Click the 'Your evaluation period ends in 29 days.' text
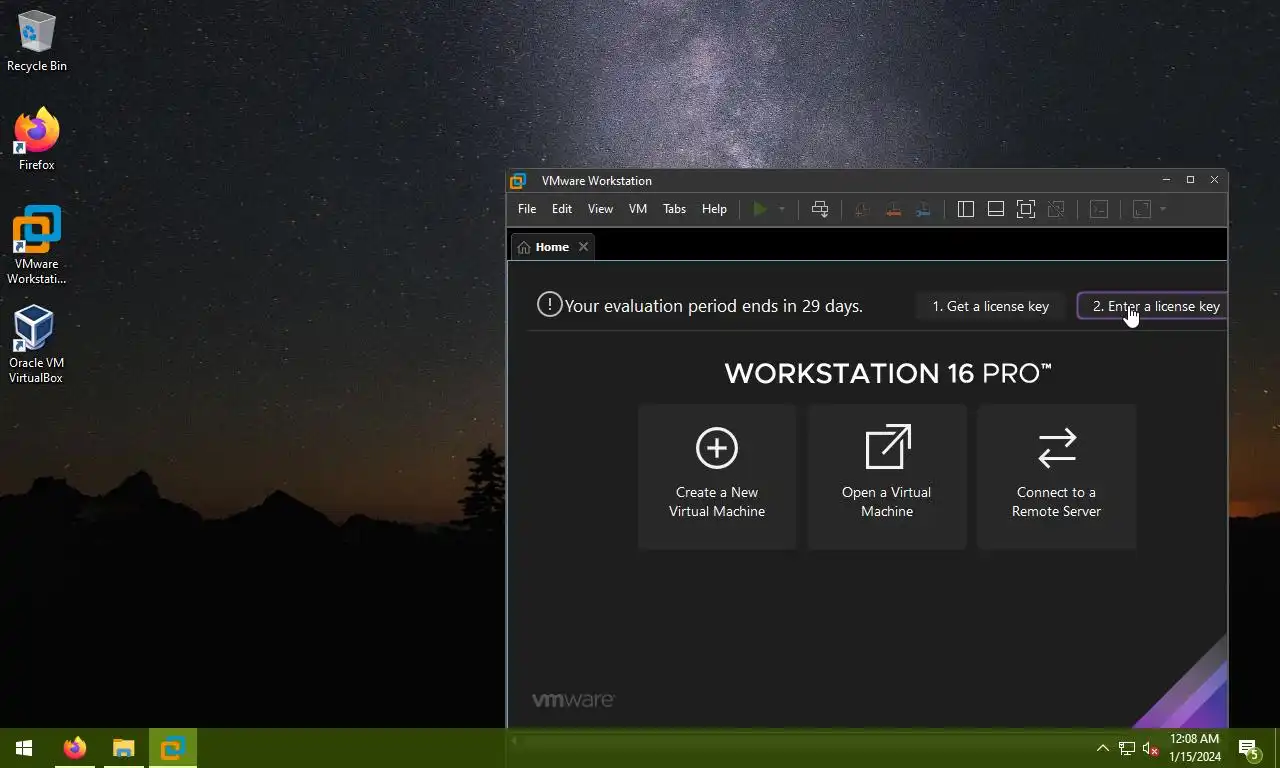Screen dimensions: 1280x768 (x=713, y=306)
